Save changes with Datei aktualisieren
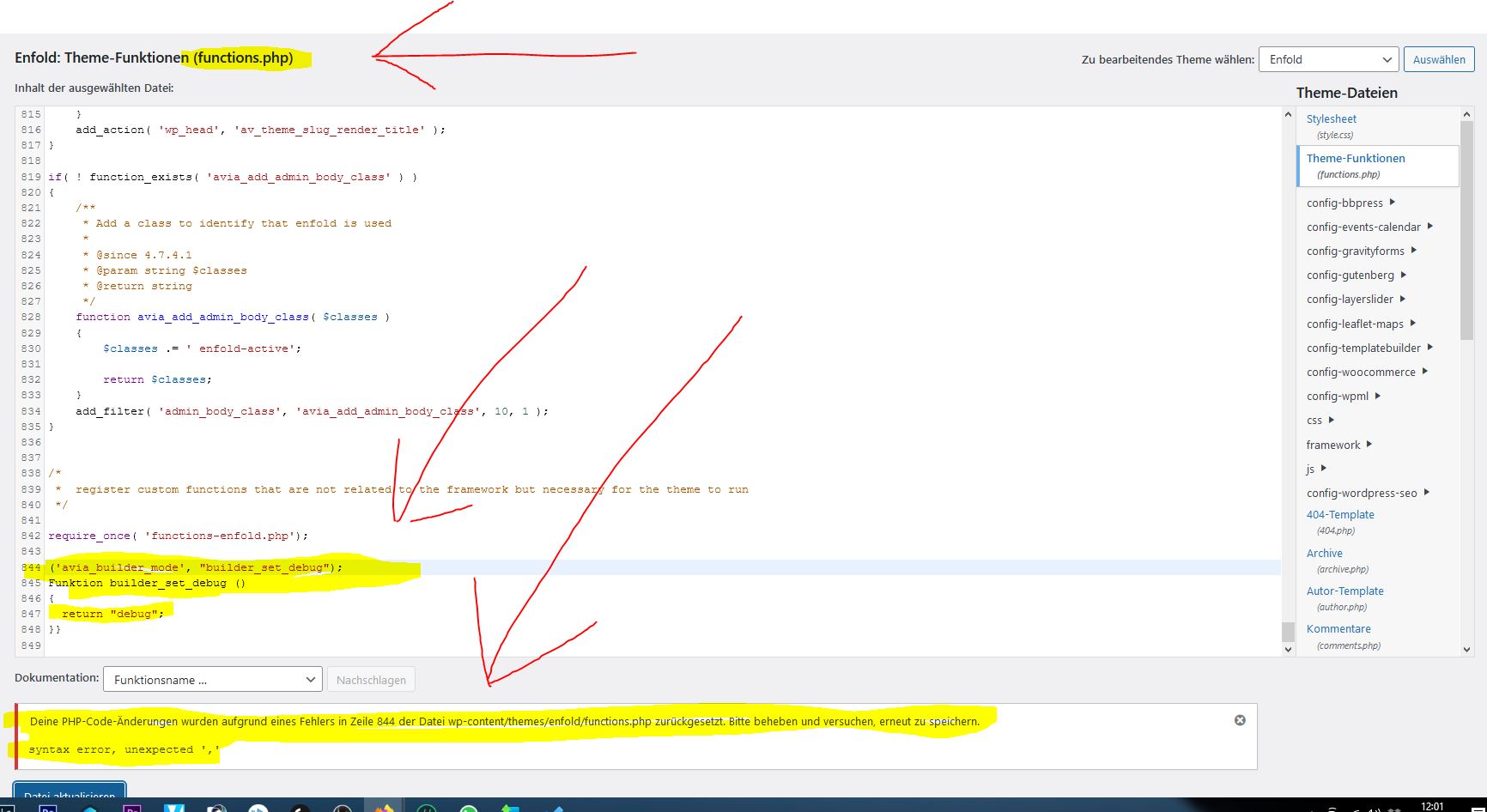 coord(69,794)
